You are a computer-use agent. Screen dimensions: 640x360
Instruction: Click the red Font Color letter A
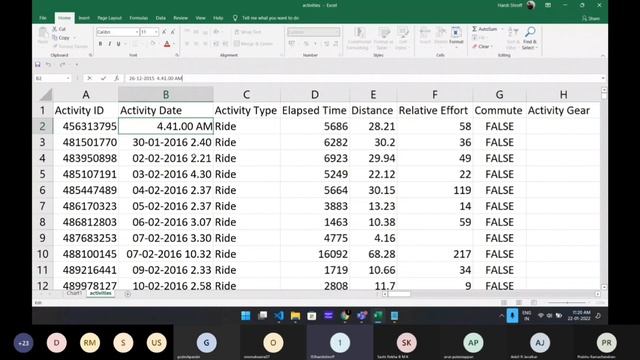167,44
